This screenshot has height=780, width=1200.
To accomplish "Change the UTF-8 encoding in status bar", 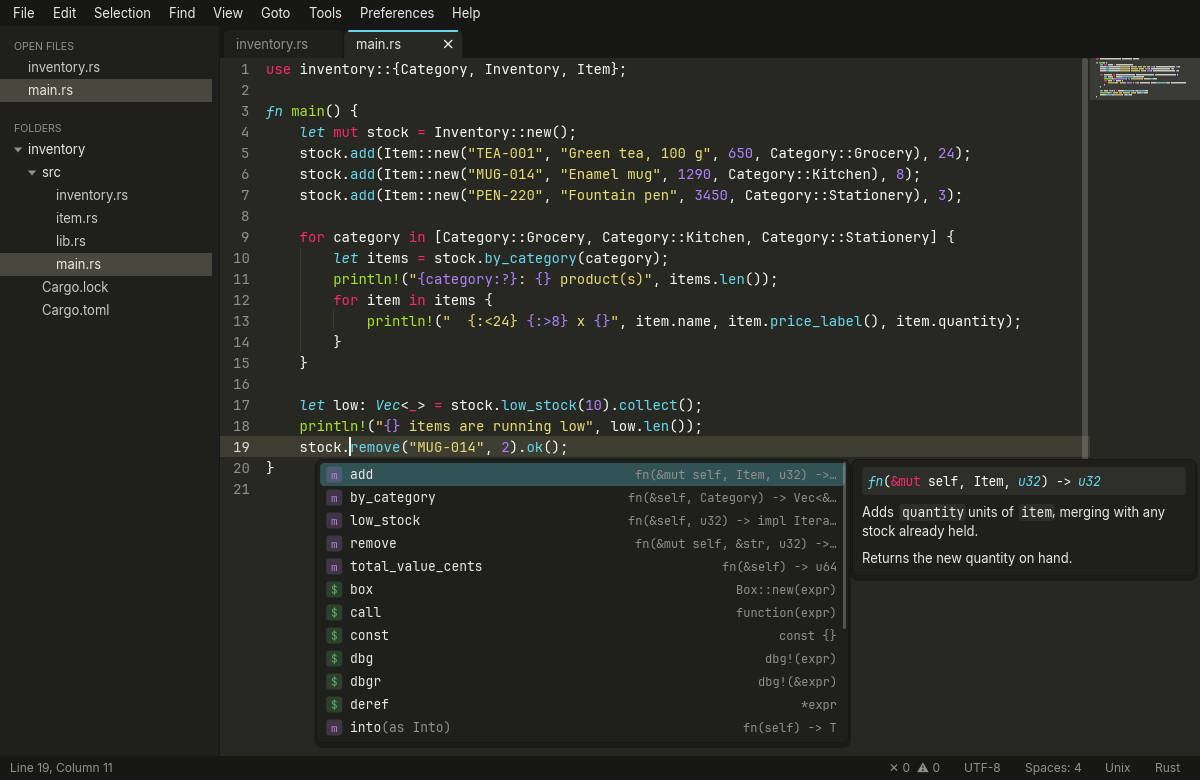I will click(x=982, y=768).
